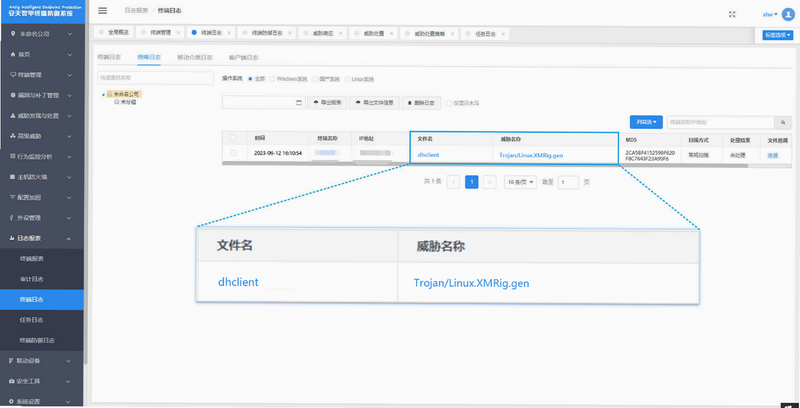Click the calendar icon in the date field

tap(299, 103)
